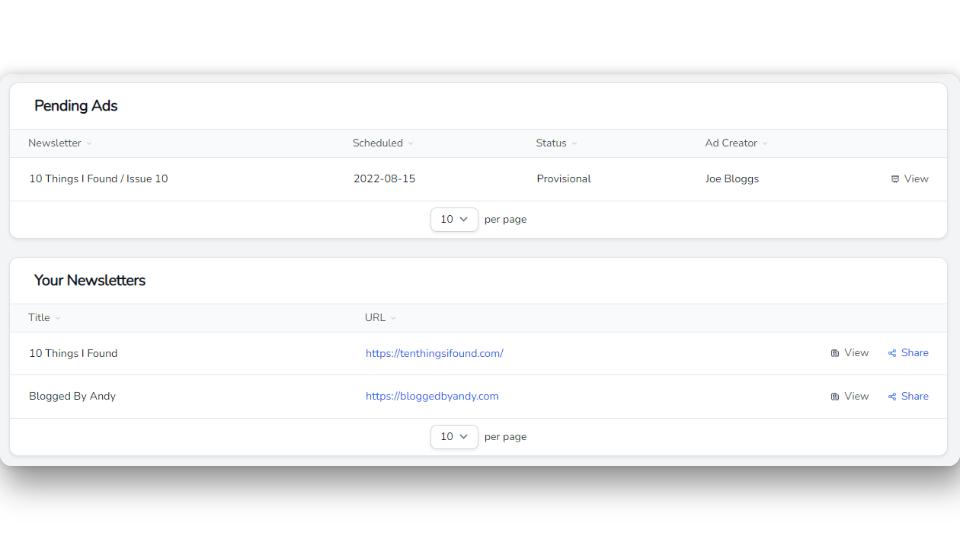This screenshot has height=540, width=960.
Task: Open the bloggedbyandy.com URL link
Action: click(432, 396)
